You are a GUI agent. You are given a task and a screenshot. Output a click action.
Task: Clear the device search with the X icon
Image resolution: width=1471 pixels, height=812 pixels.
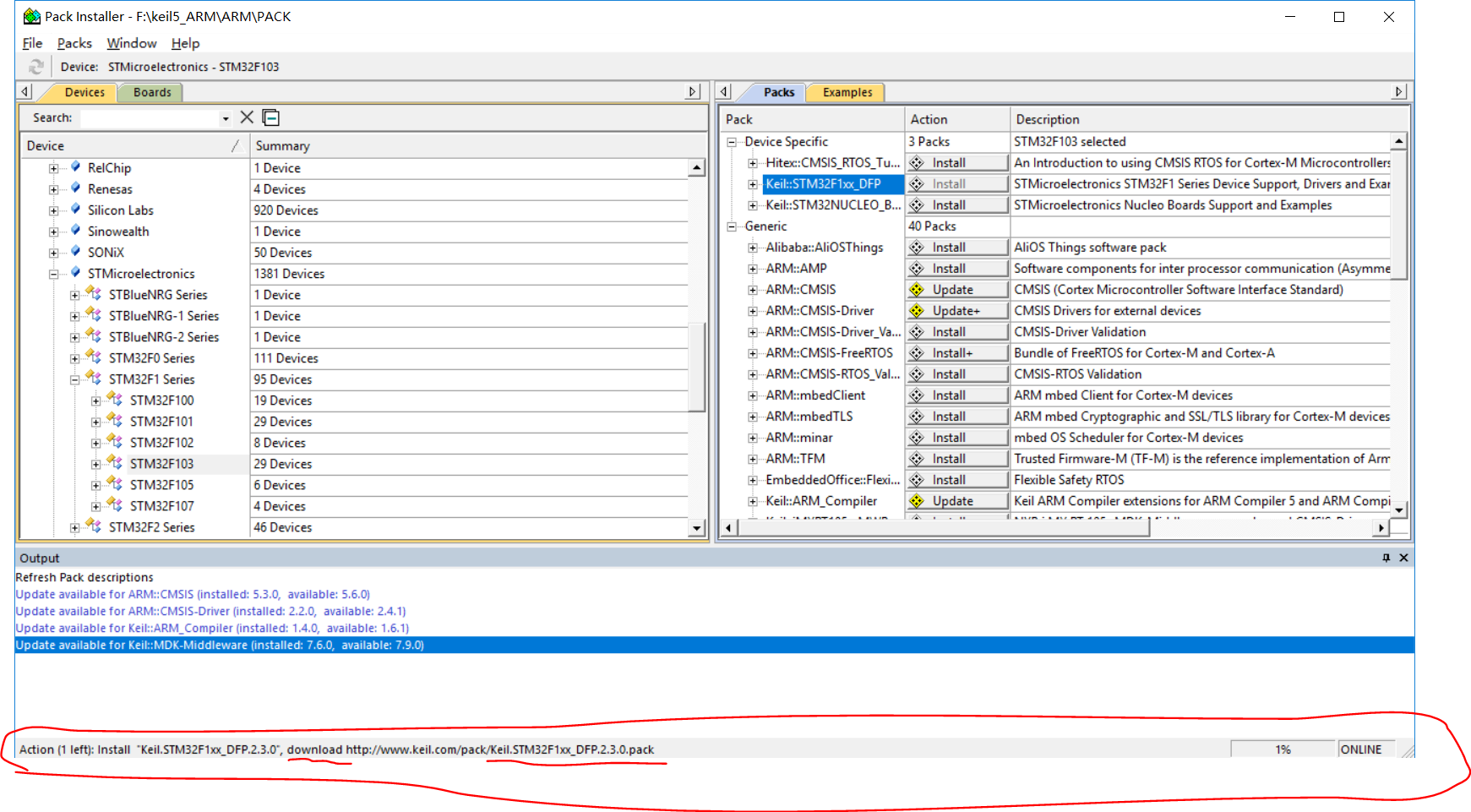tap(247, 117)
